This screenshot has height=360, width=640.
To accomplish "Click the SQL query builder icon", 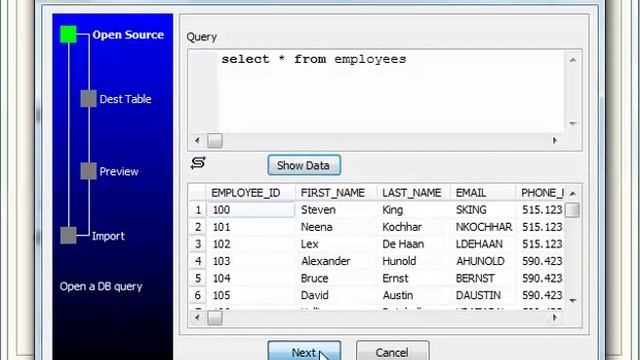I will click(198, 163).
